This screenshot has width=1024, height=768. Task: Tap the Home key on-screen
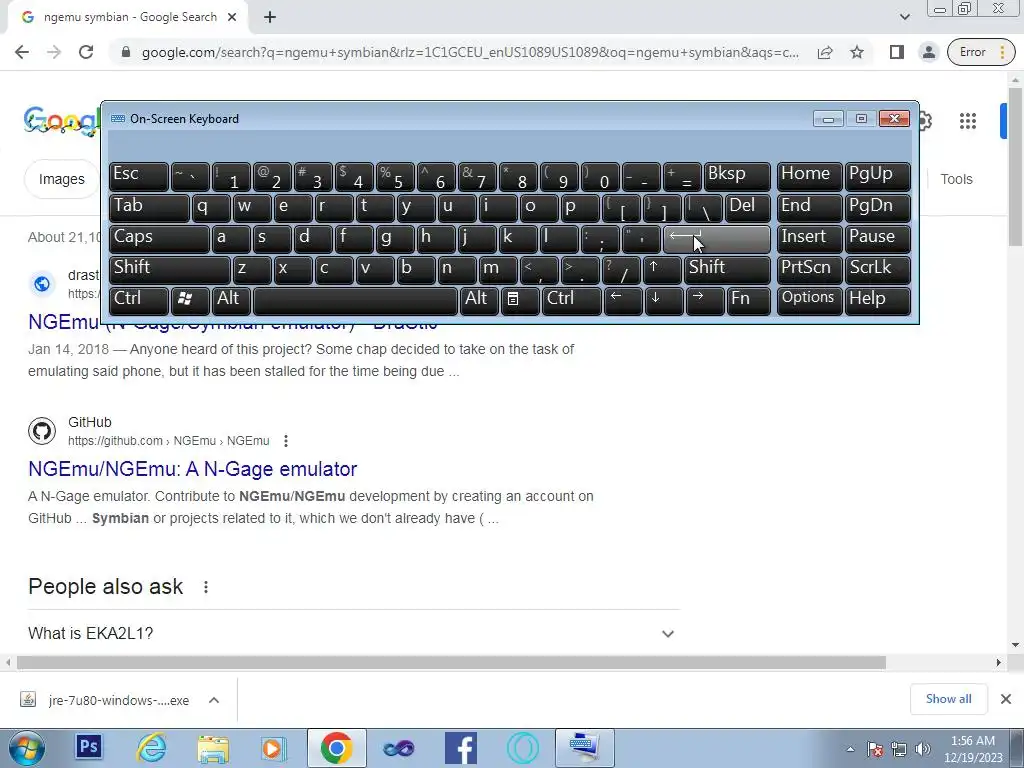click(x=809, y=176)
